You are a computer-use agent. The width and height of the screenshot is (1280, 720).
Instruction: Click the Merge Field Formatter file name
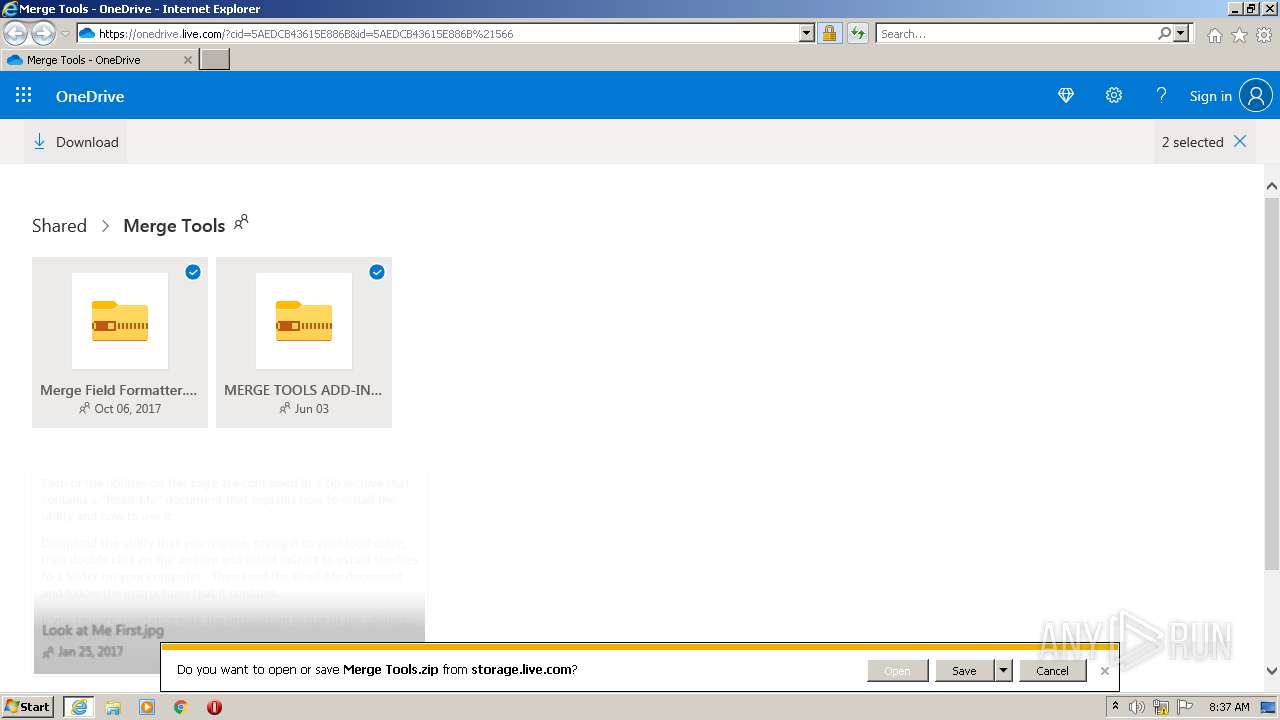point(119,390)
